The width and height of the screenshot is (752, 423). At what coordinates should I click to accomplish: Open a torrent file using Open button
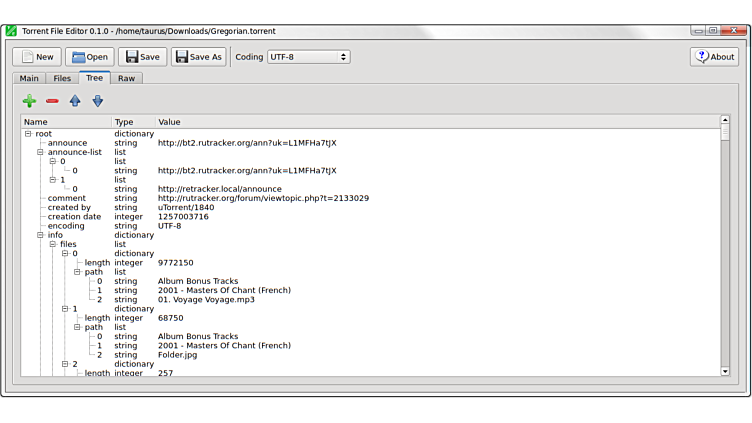pyautogui.click(x=89, y=57)
